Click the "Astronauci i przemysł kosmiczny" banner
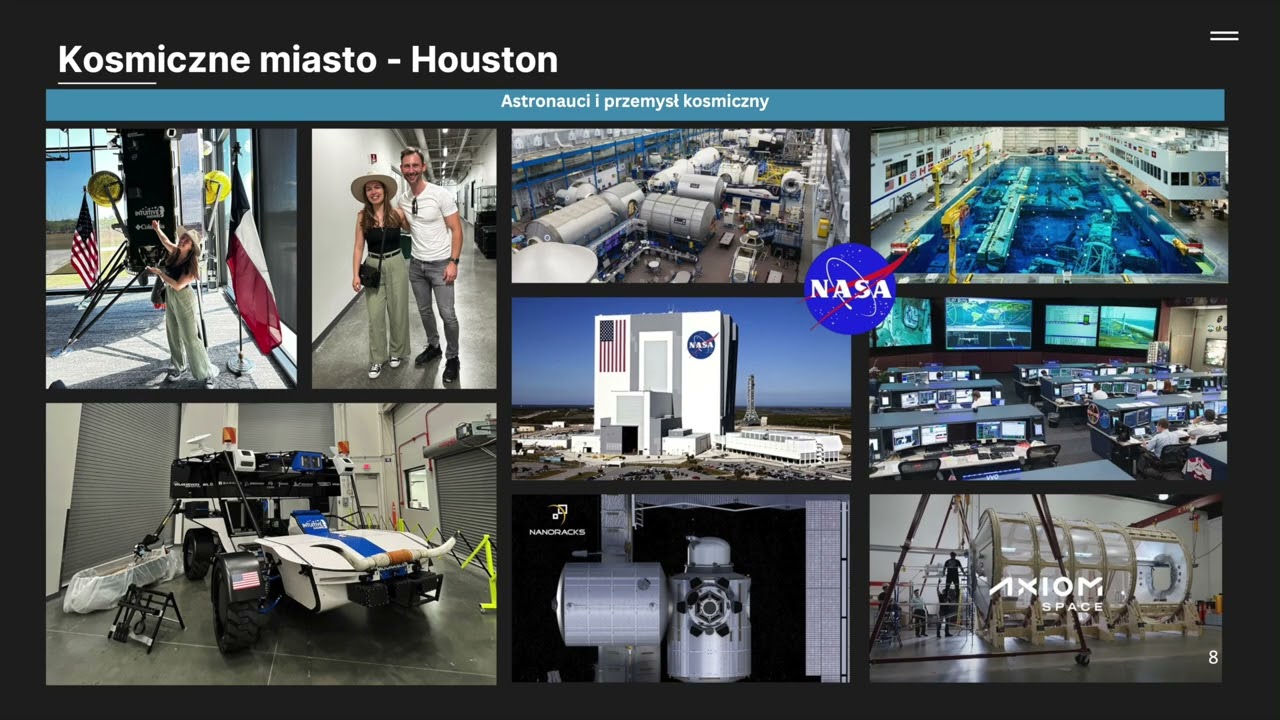The width and height of the screenshot is (1280, 720). (x=635, y=104)
